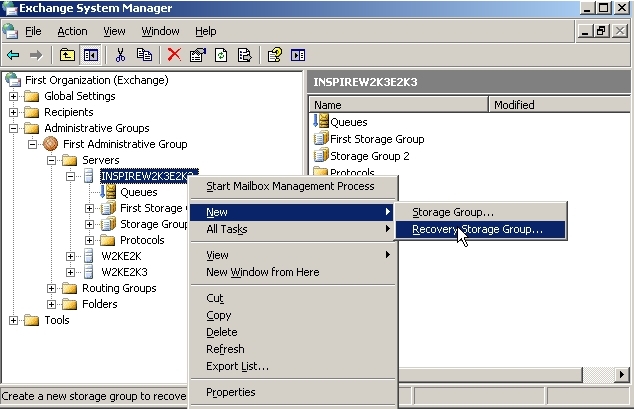This screenshot has width=634, height=409.
Task: Select the Folders tree item
Action: pyautogui.click(x=99, y=304)
